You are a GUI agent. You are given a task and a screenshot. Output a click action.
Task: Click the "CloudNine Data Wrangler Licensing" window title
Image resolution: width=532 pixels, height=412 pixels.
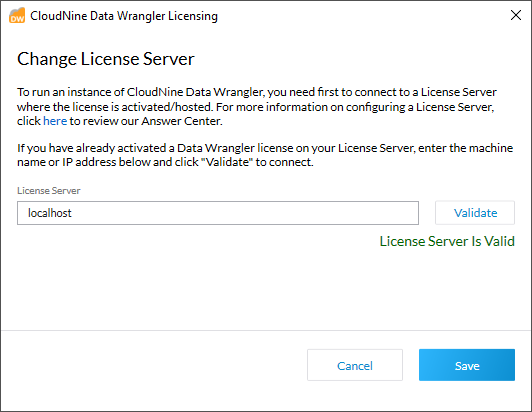[x=124, y=16]
